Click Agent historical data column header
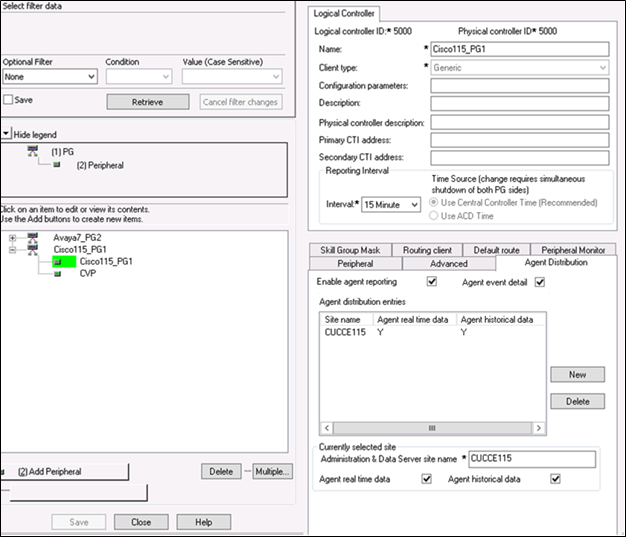Image resolution: width=626 pixels, height=537 pixels. tap(501, 319)
